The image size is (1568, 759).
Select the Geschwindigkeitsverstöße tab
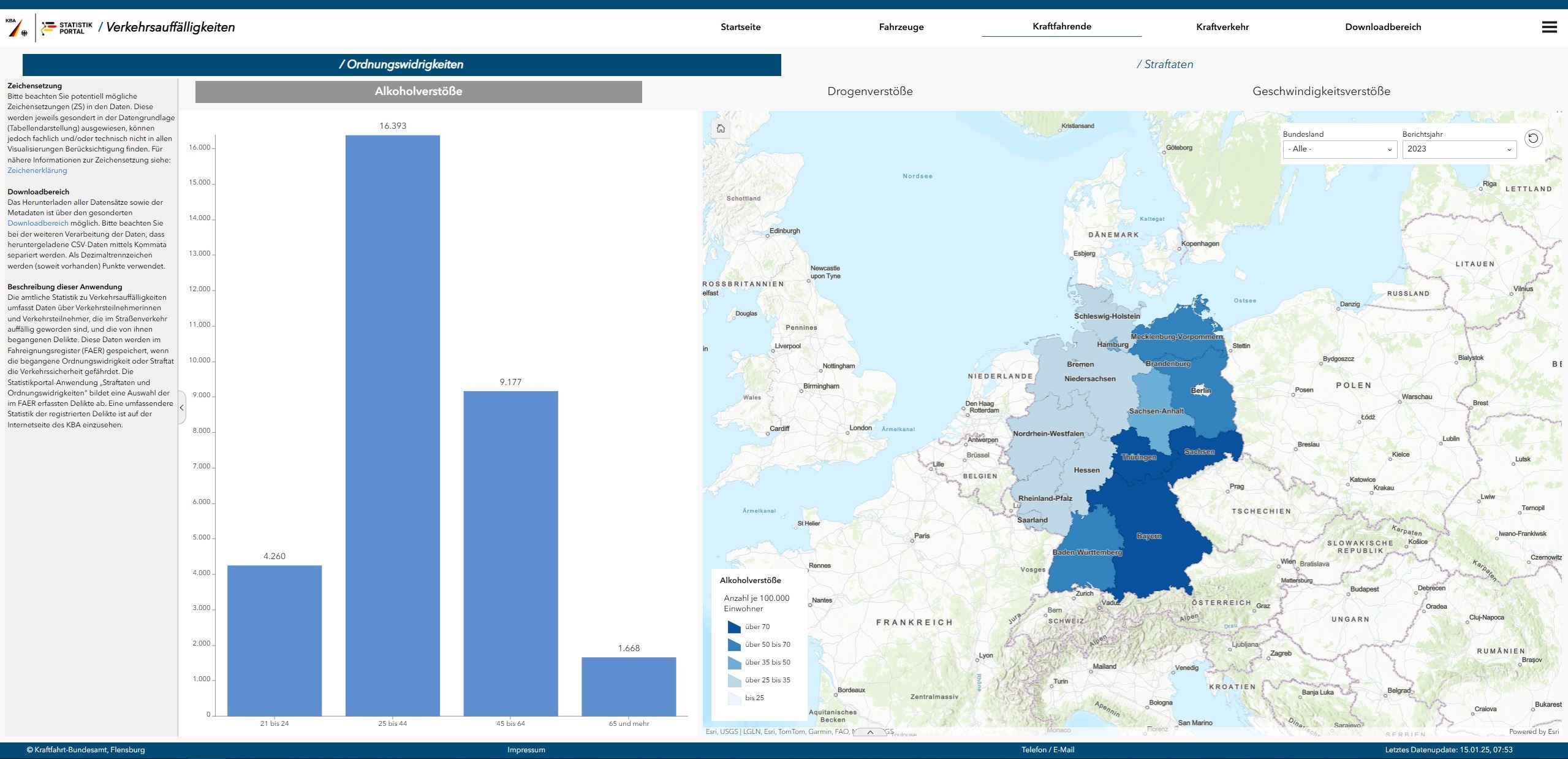(x=1321, y=91)
